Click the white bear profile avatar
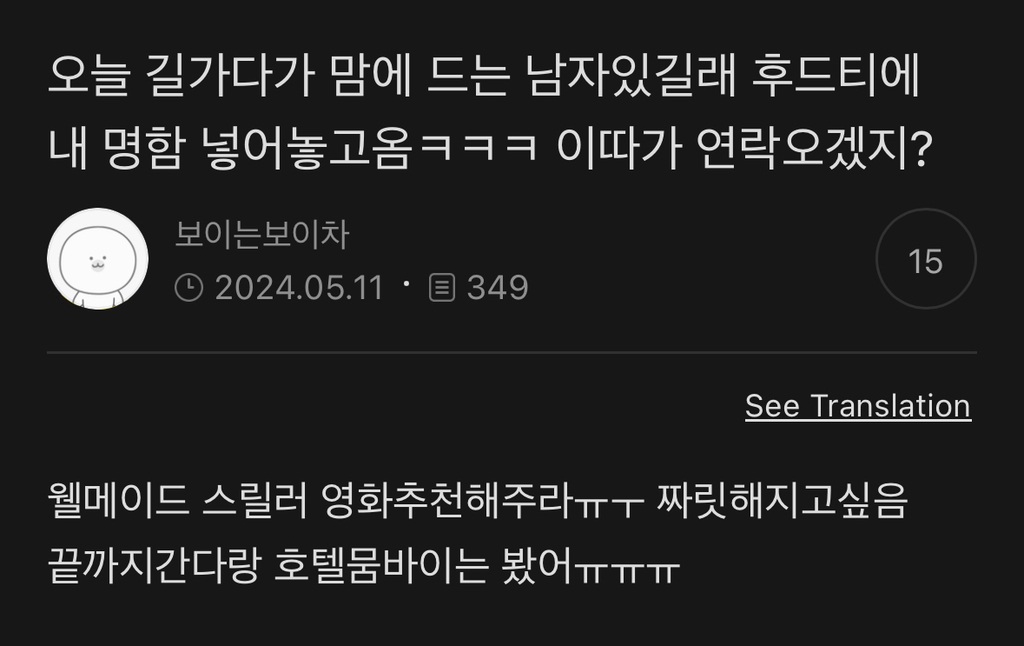Viewport: 1024px width, 646px height. click(x=98, y=259)
